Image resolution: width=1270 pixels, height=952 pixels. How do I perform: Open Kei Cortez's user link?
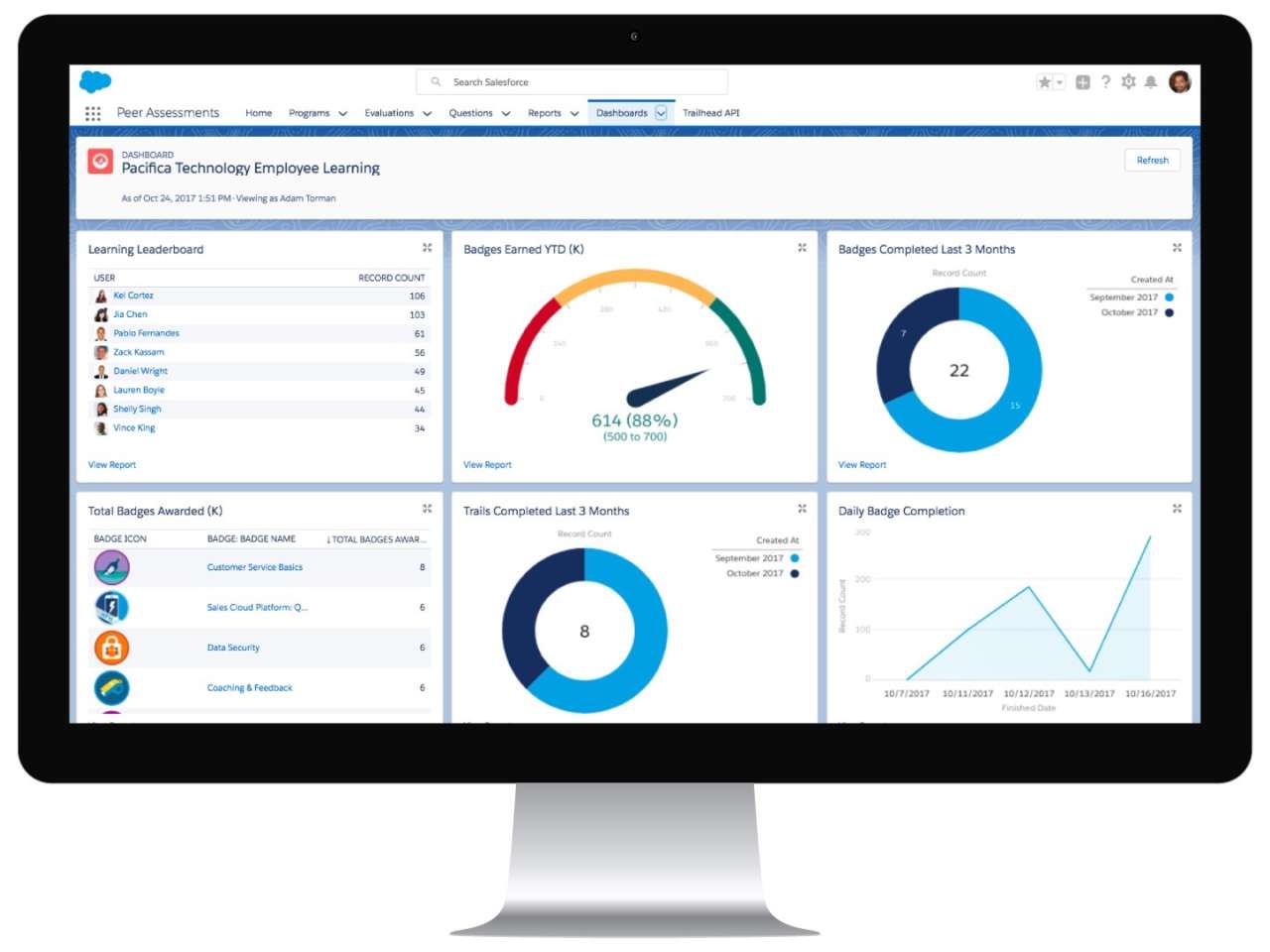coord(133,296)
